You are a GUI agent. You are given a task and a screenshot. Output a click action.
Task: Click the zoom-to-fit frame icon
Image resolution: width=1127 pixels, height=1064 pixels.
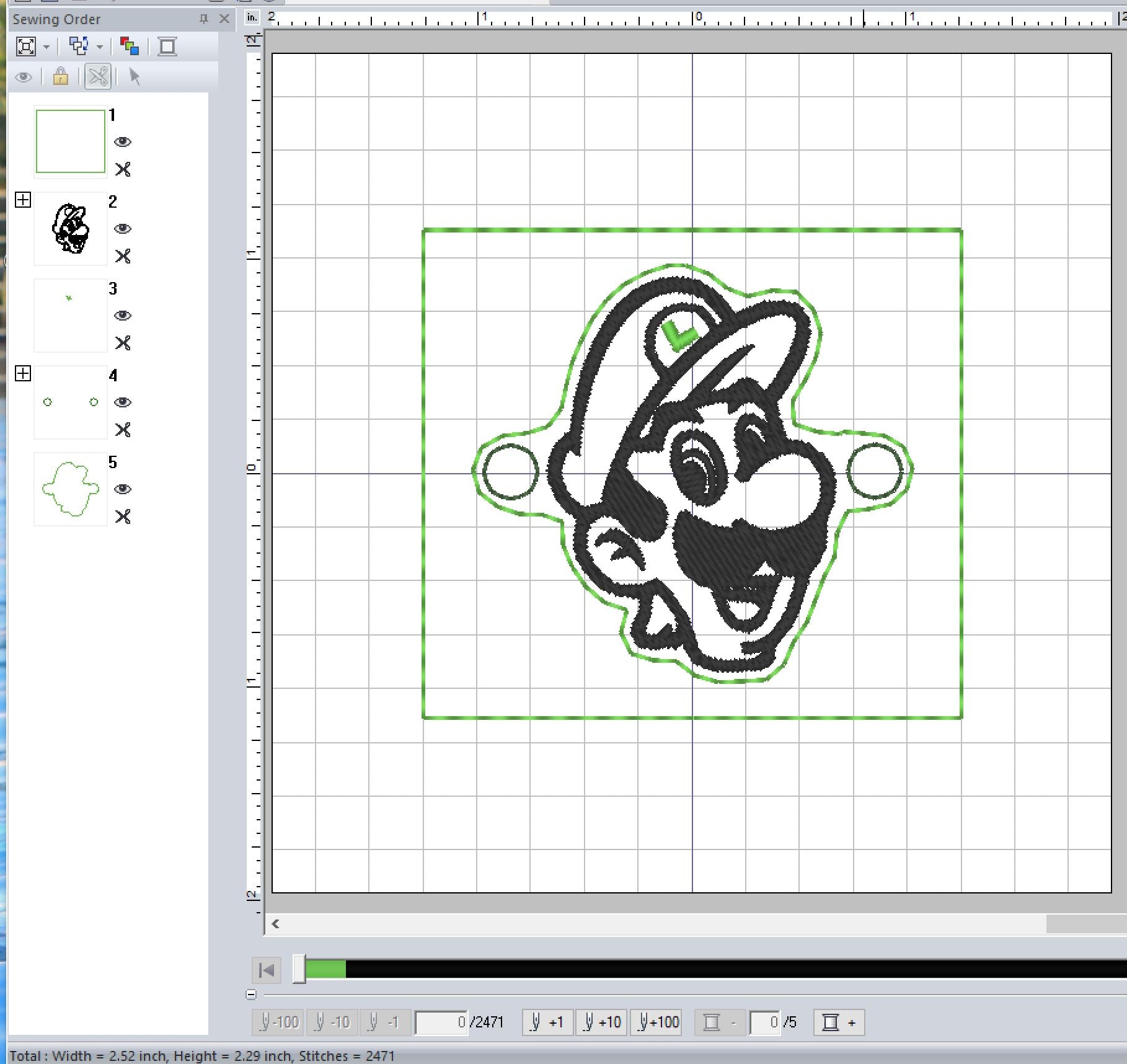pos(25,47)
